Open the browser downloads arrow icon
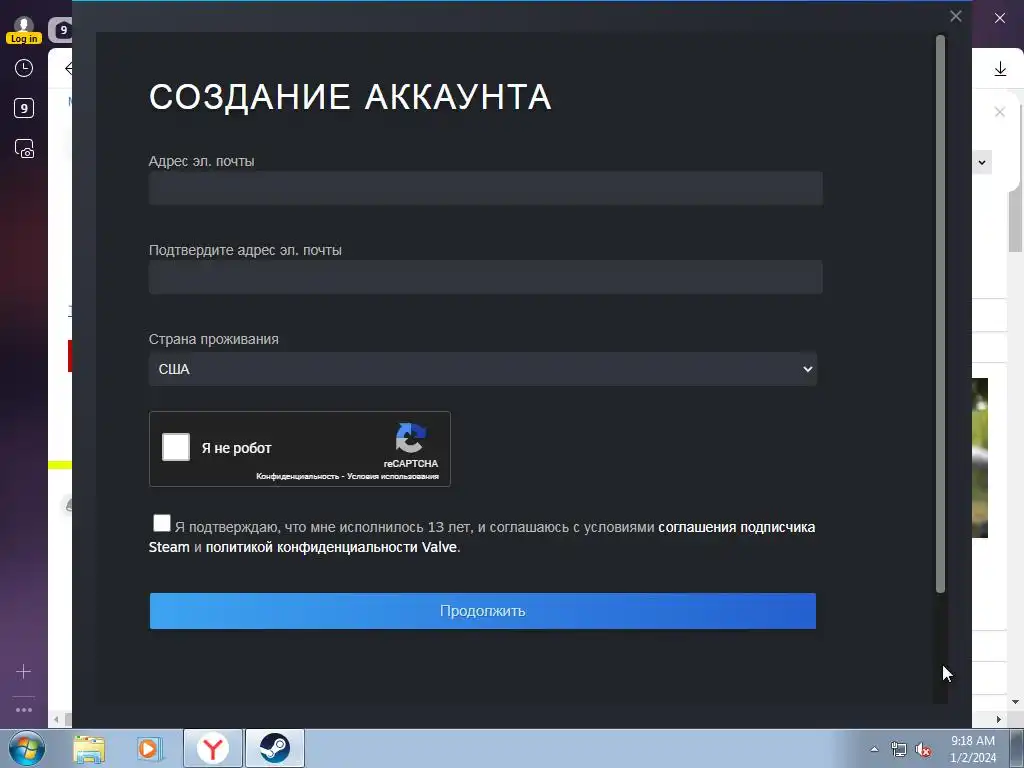This screenshot has width=1024, height=768. tap(1000, 69)
